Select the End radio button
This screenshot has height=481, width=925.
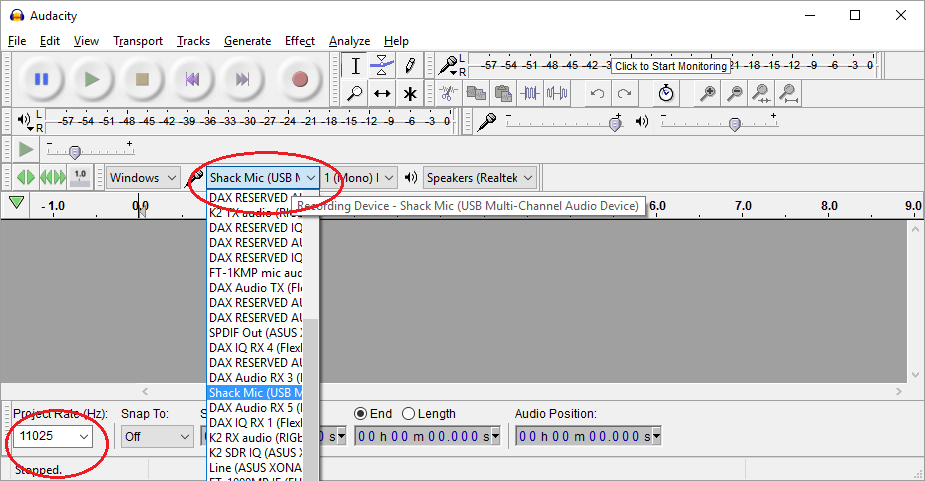(360, 414)
